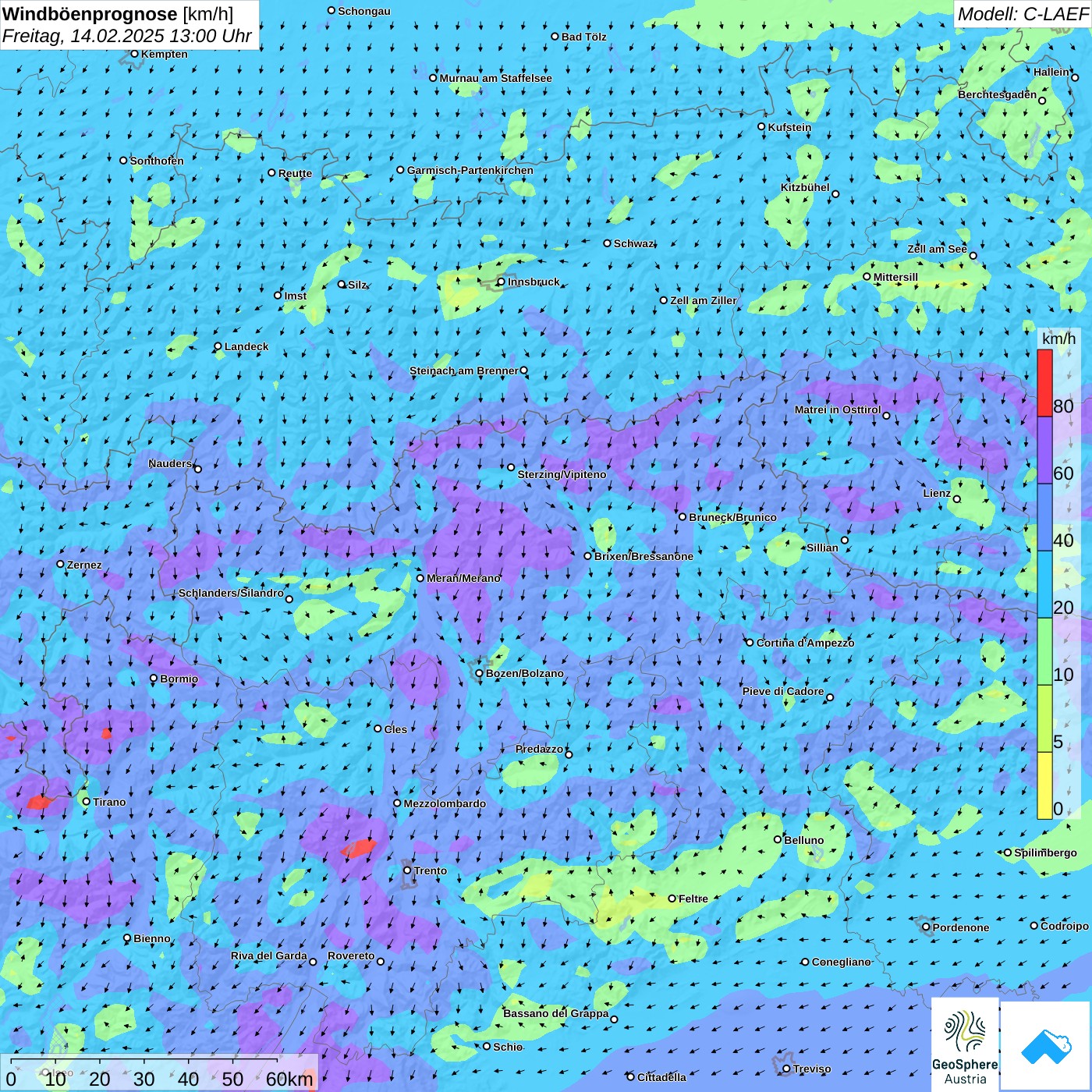Image resolution: width=1092 pixels, height=1092 pixels.
Task: Click the Codroipo label
Action: click(1065, 926)
